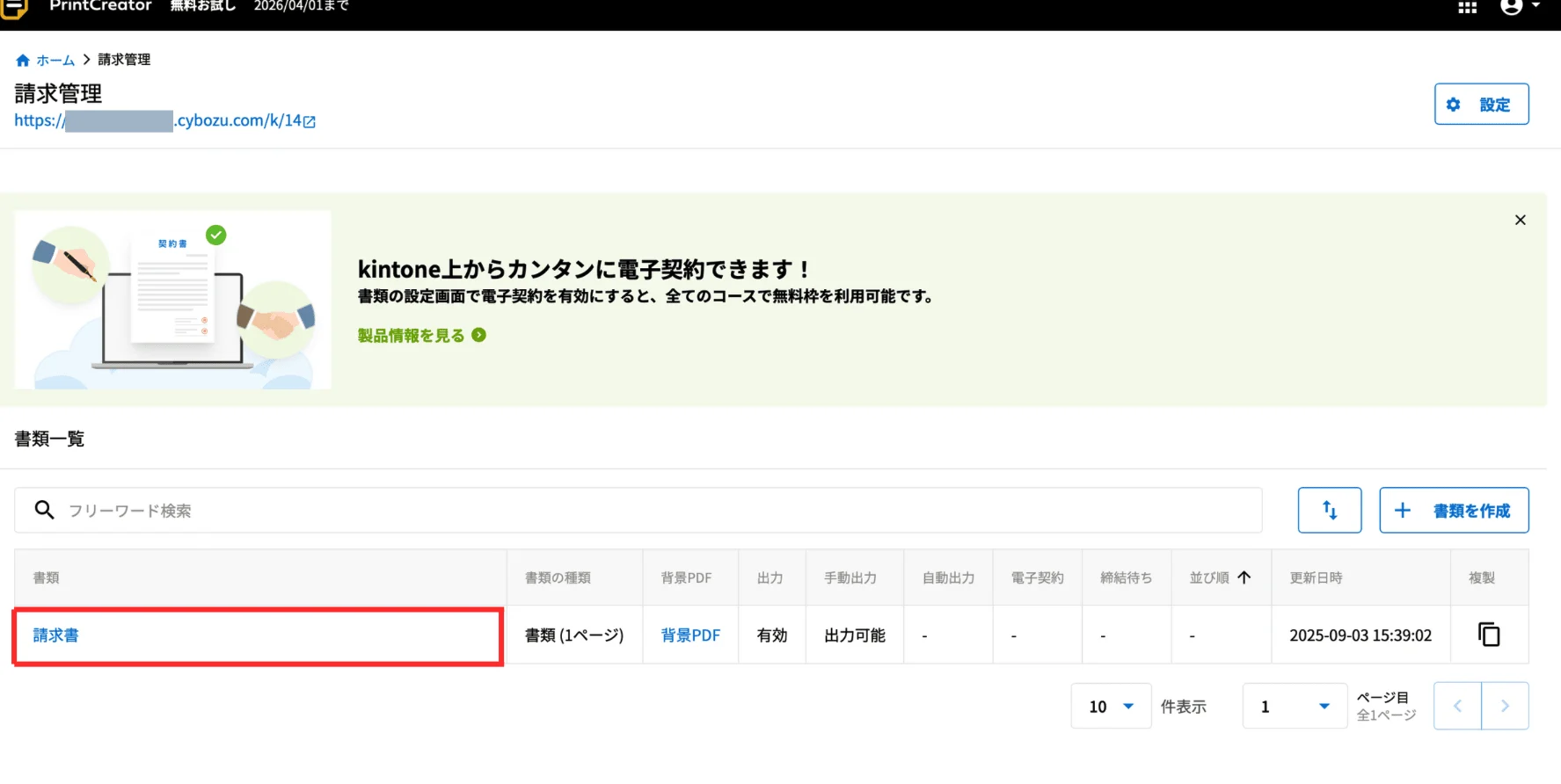The width and height of the screenshot is (1561, 784).
Task: Click the 書類一覧 section heading
Action: tap(49, 439)
